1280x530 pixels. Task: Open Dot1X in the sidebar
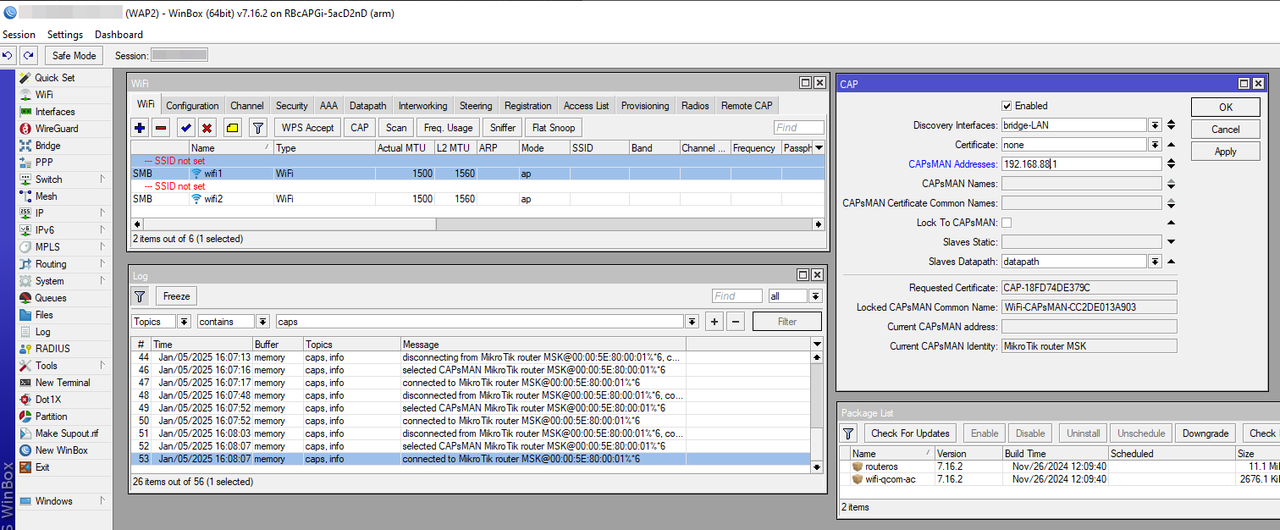(x=47, y=400)
